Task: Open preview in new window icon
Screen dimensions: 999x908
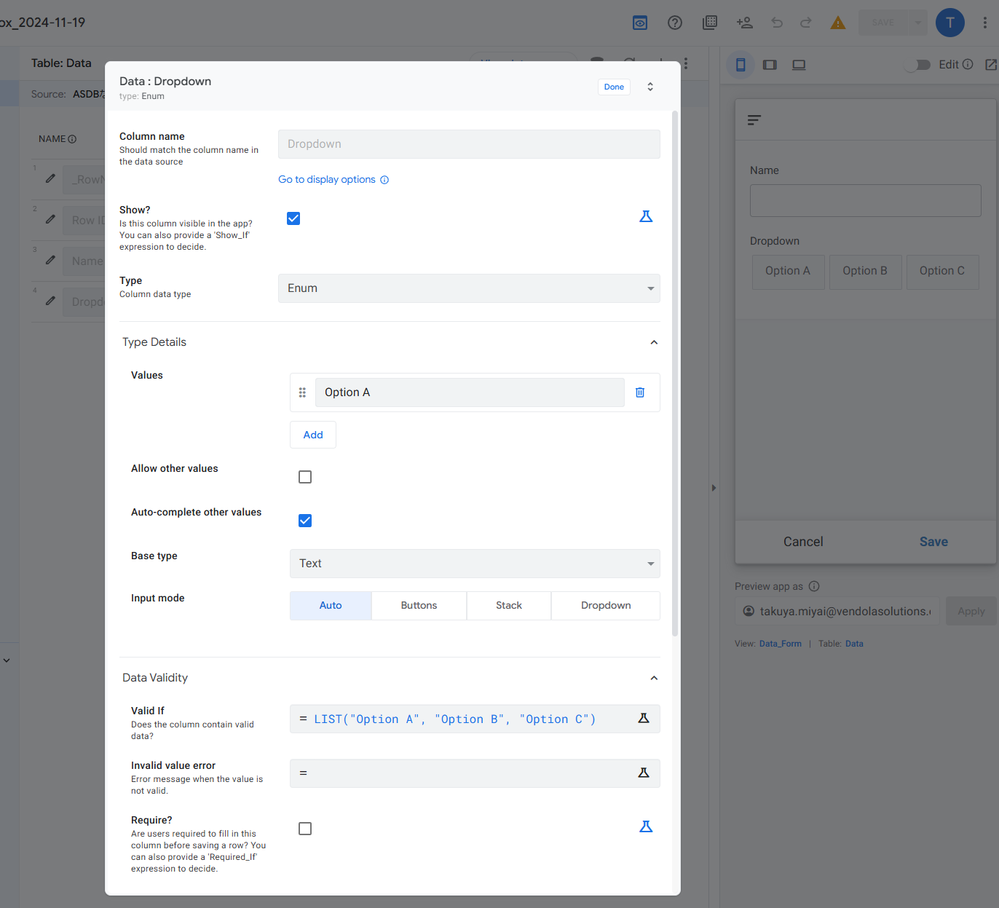Action: (x=991, y=64)
